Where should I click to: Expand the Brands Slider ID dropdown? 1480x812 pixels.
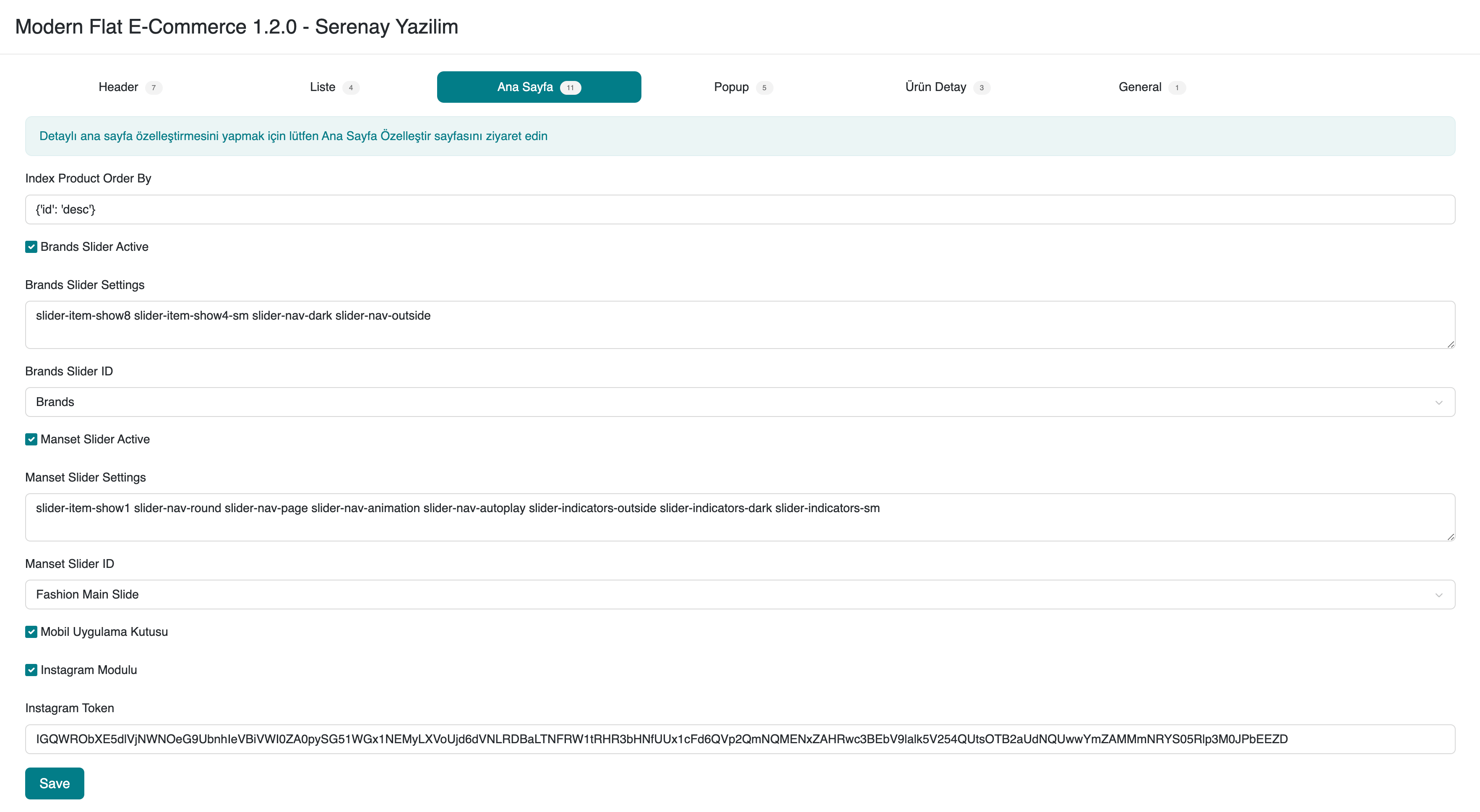(x=740, y=402)
